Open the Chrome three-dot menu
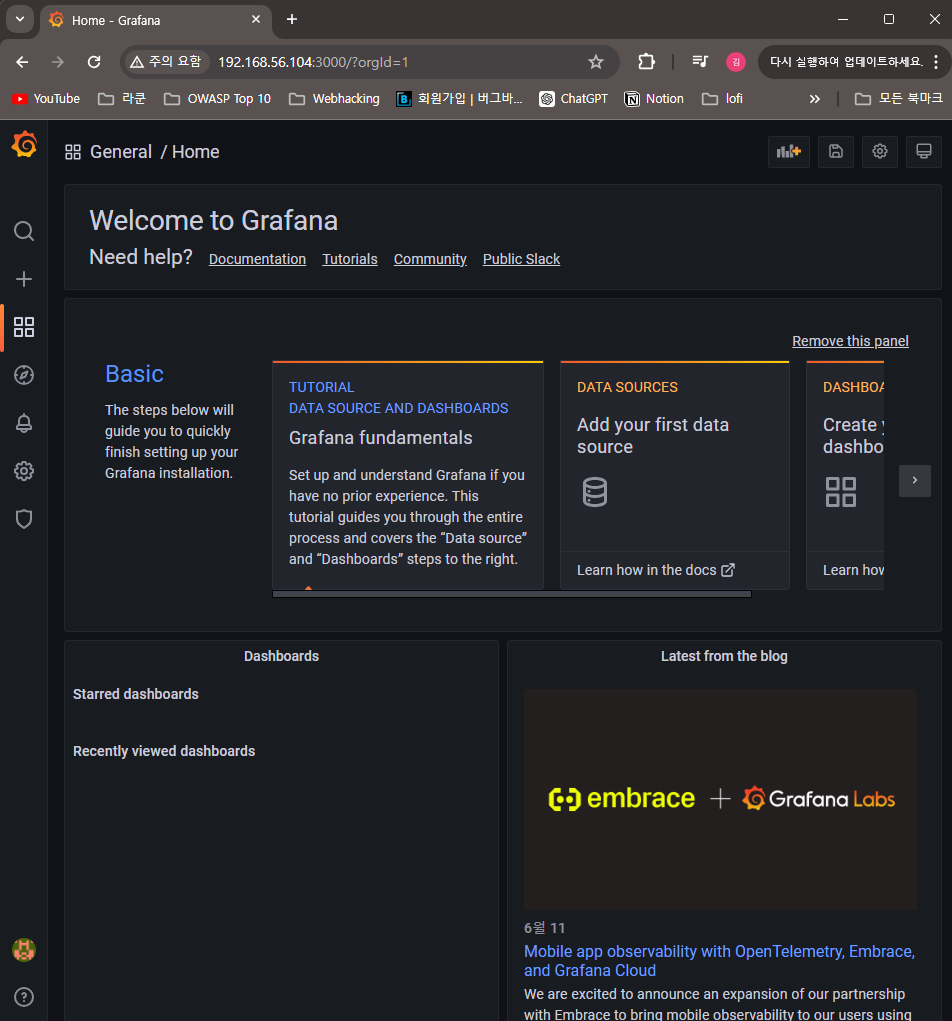 [936, 62]
